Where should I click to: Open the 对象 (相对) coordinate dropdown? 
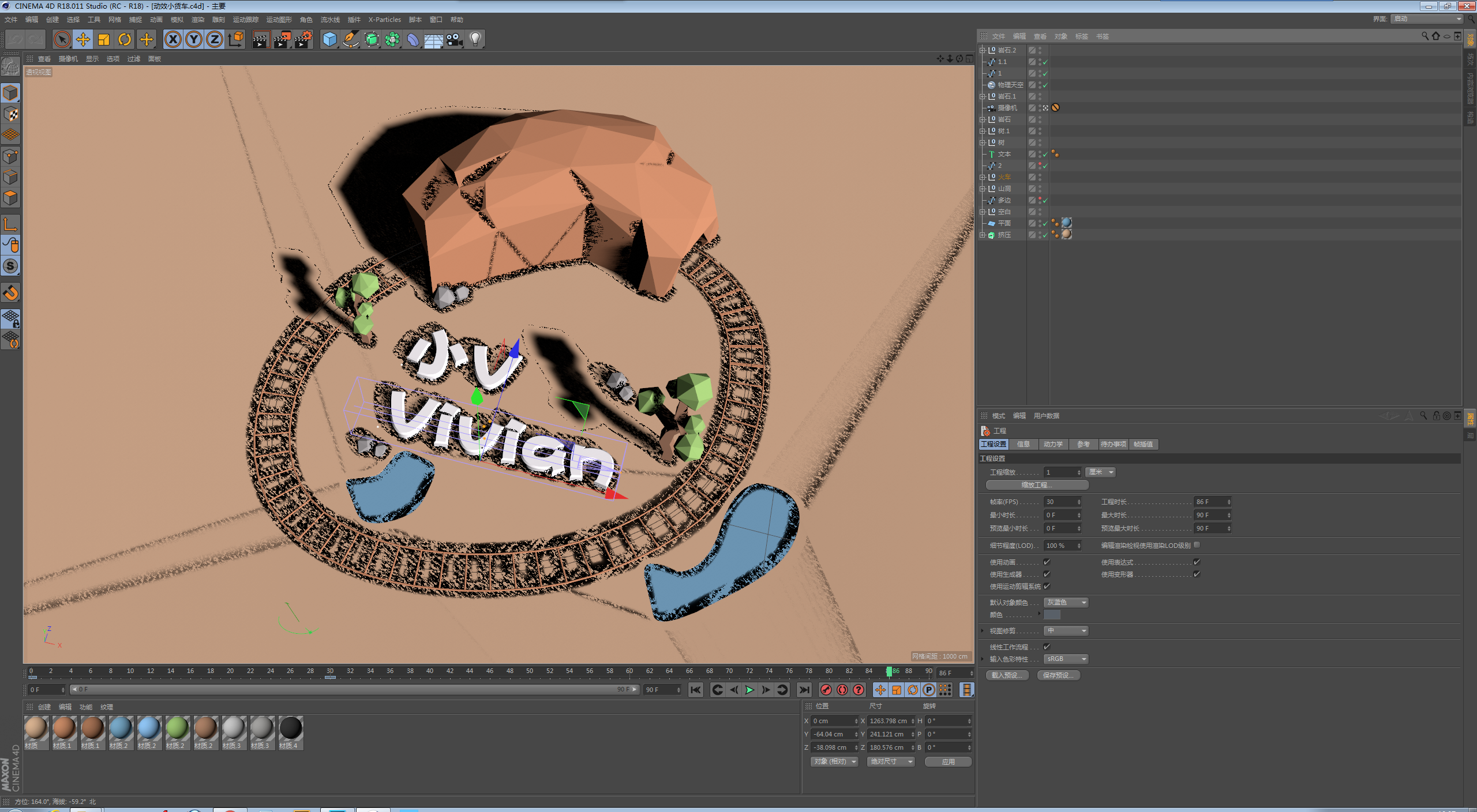834,761
